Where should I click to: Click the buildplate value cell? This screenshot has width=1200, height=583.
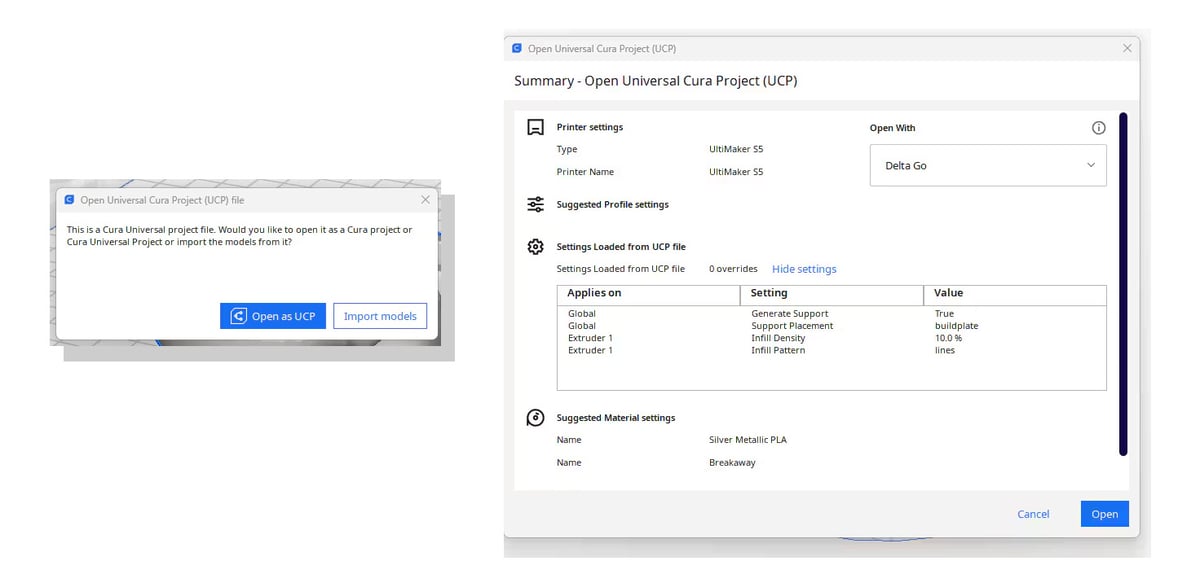[956, 326]
